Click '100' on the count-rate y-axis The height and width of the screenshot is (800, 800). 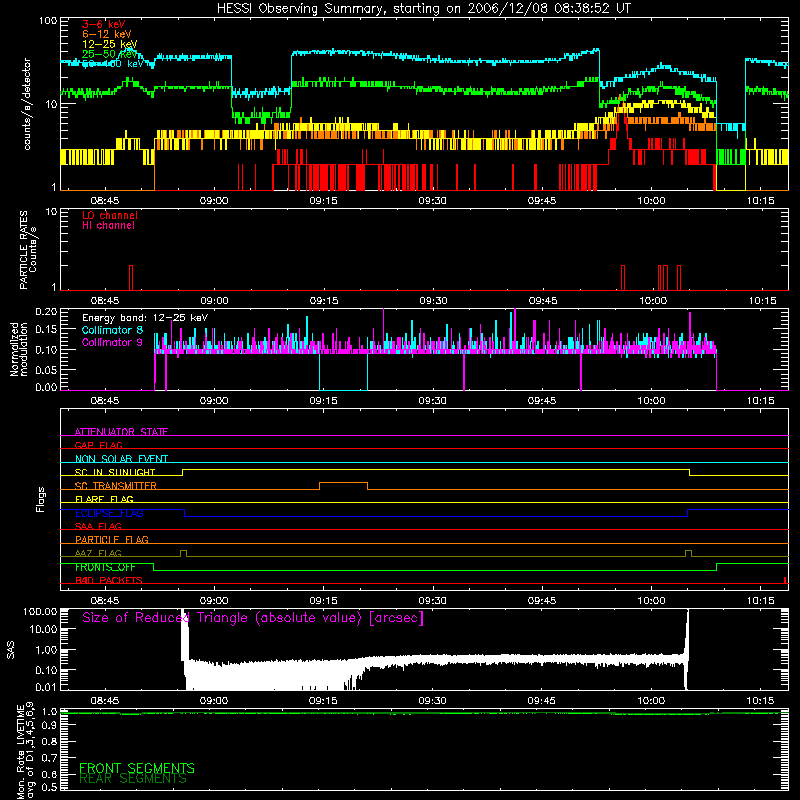tap(48, 21)
